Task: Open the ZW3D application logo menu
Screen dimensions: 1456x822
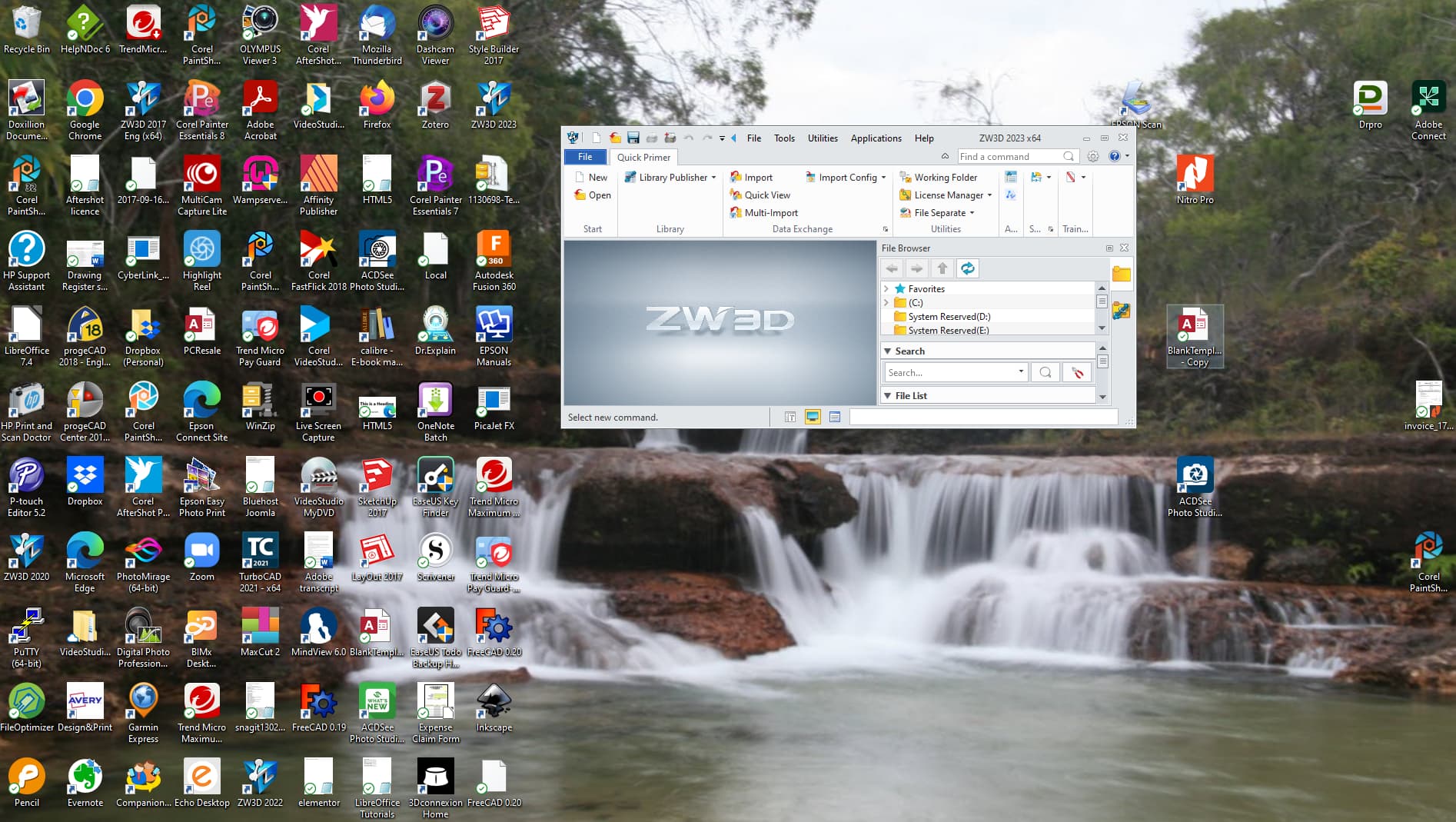Action: coord(573,138)
